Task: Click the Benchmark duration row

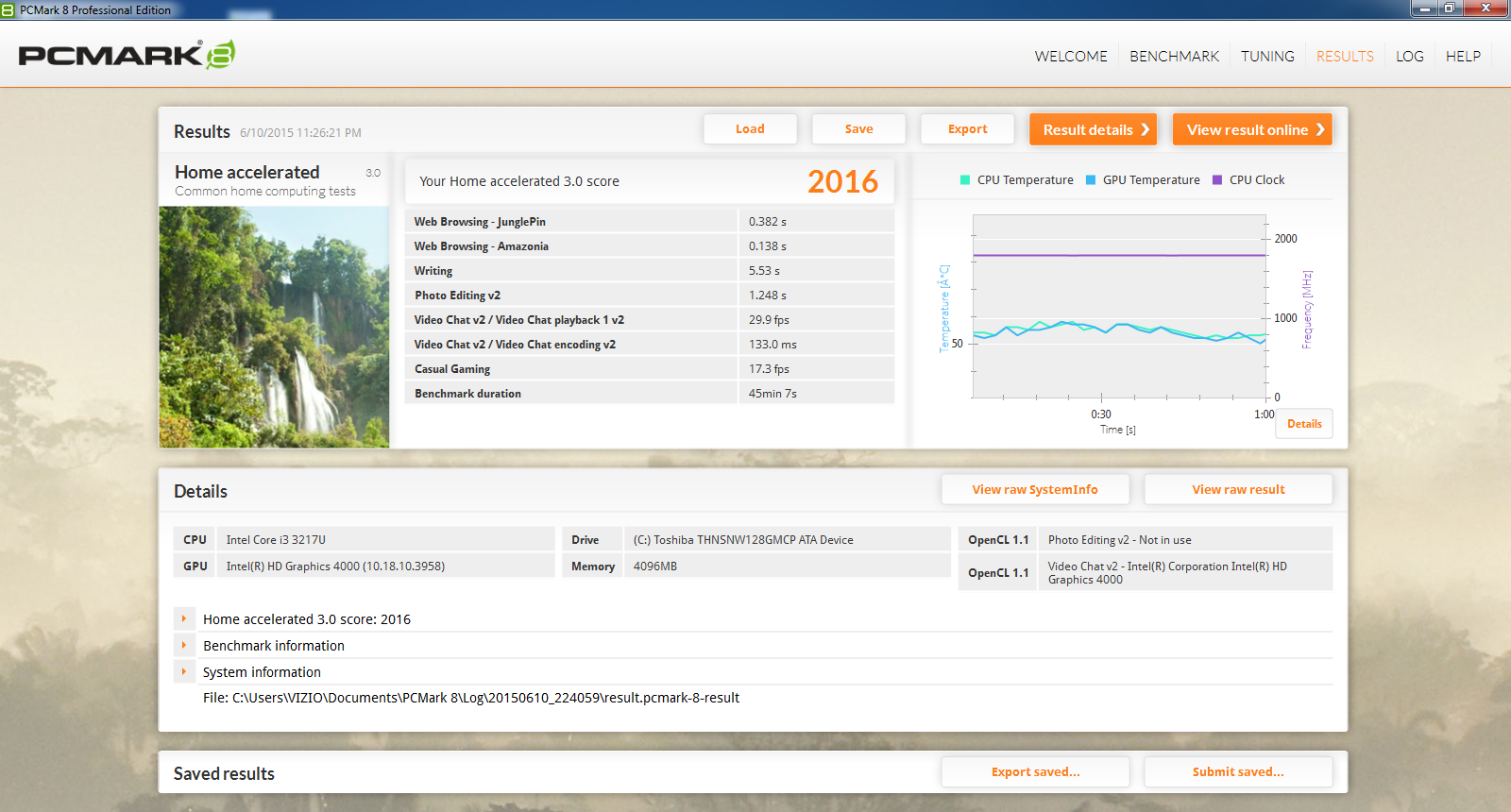Action: tap(650, 394)
